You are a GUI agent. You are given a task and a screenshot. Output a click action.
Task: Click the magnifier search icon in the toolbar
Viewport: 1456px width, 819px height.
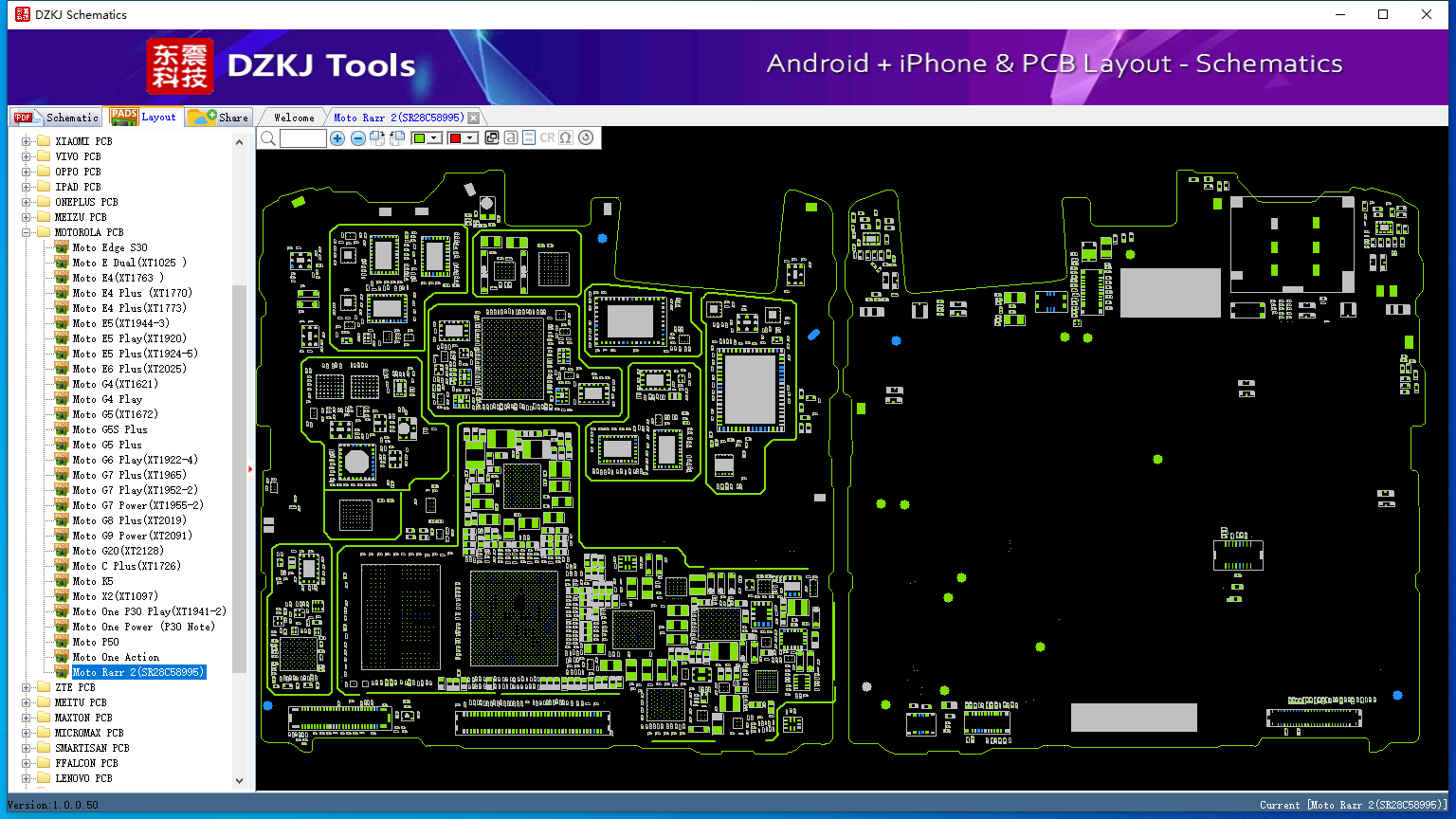tap(268, 138)
